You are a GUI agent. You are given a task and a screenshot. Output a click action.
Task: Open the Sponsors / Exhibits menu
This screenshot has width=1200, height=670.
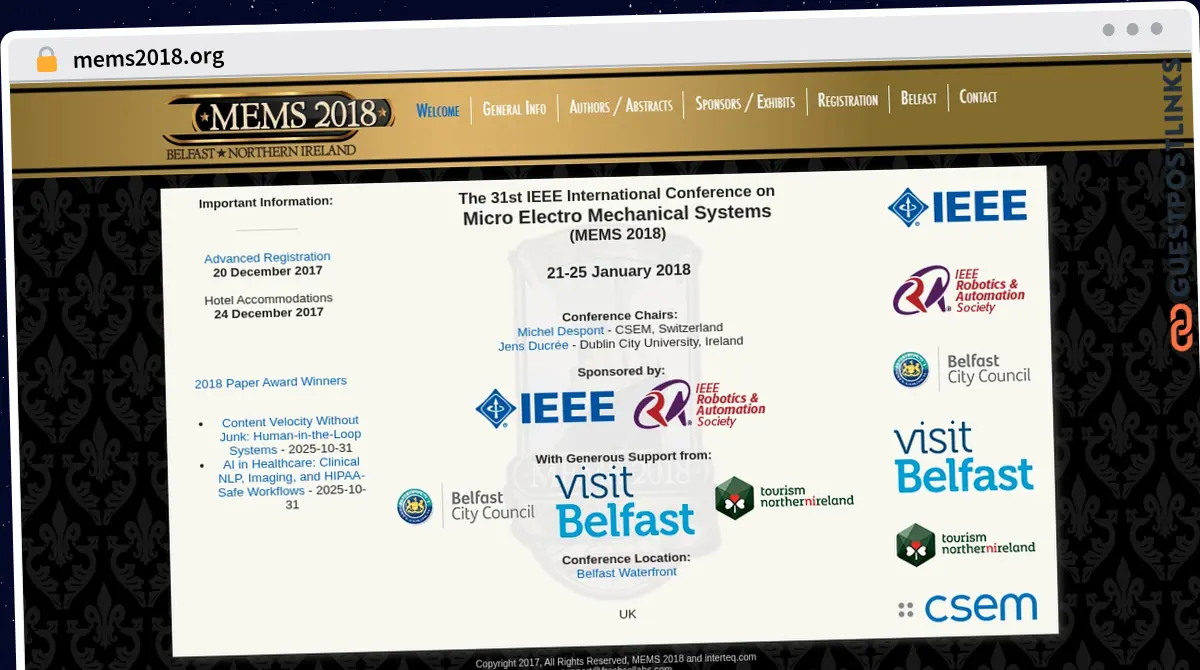tap(745, 102)
